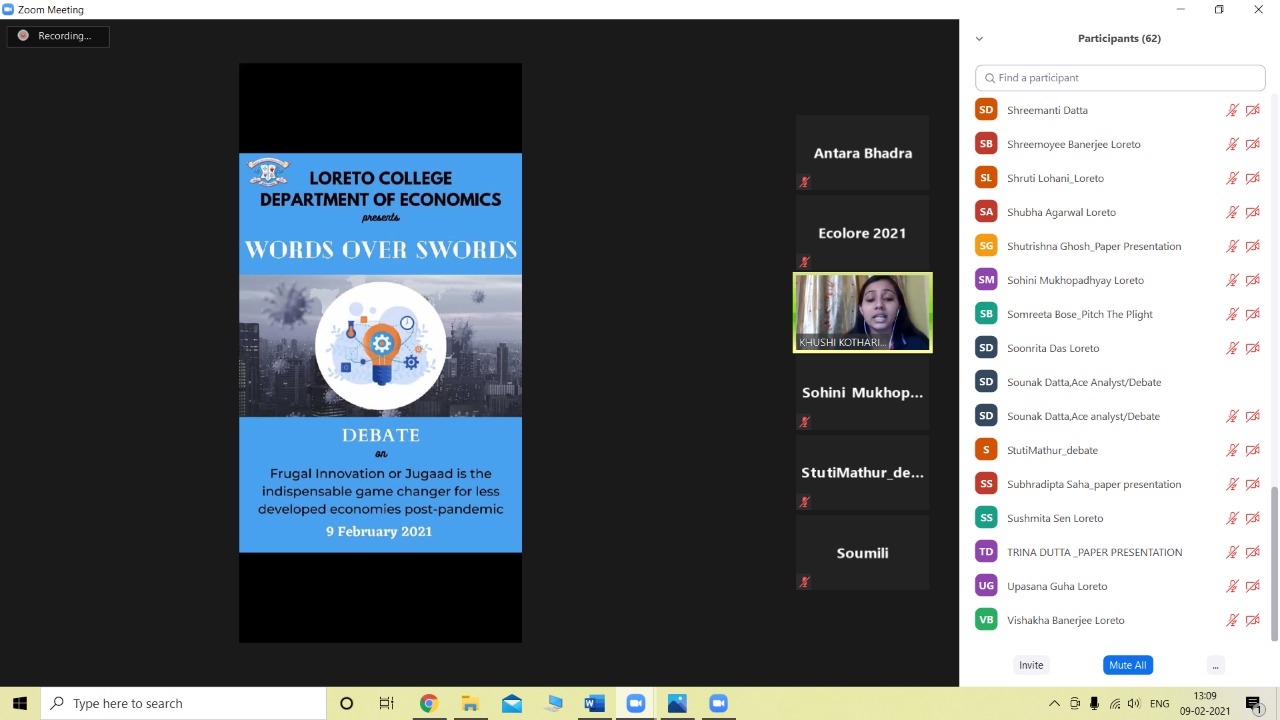Toggle mic for TRINA DUTTA _PAPER PRESENTATION
This screenshot has width=1280, height=720.
coord(1232,552)
